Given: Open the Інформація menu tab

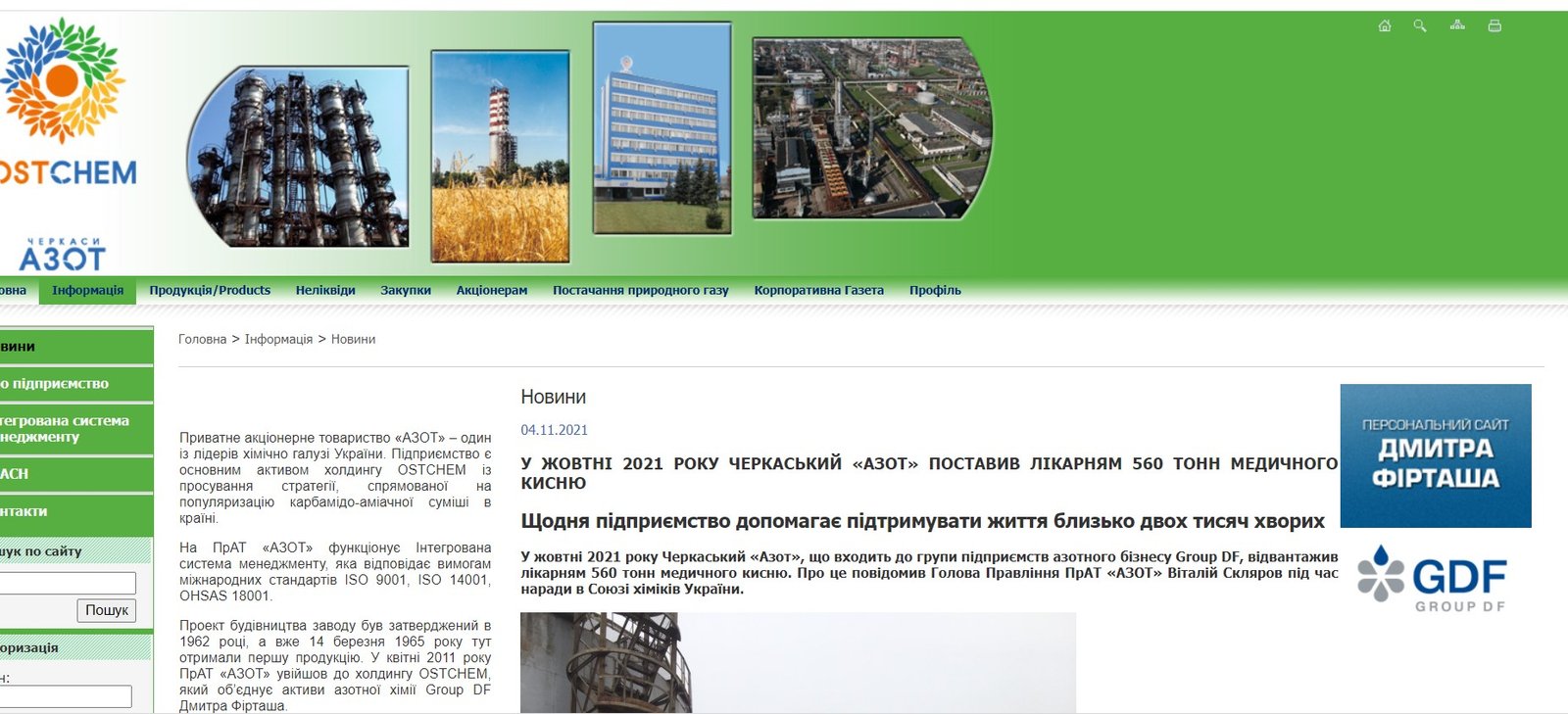Looking at the screenshot, I should point(87,290).
